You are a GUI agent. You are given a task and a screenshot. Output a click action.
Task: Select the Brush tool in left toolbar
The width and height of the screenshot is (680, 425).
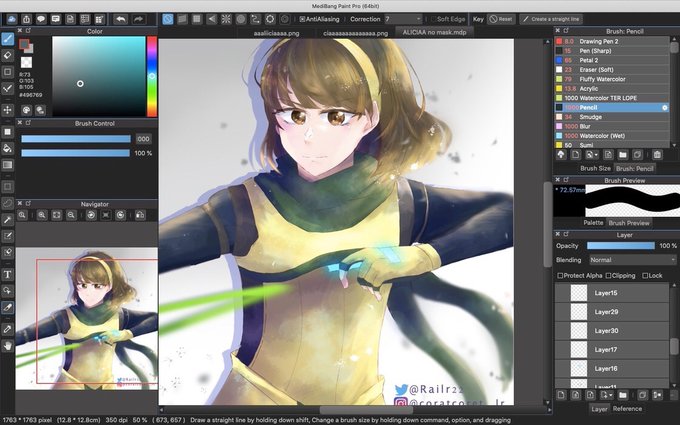click(x=7, y=39)
